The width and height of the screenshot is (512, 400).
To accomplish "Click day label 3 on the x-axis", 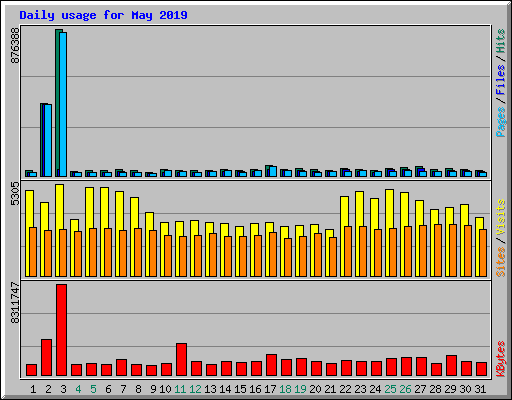I will click(x=63, y=389).
